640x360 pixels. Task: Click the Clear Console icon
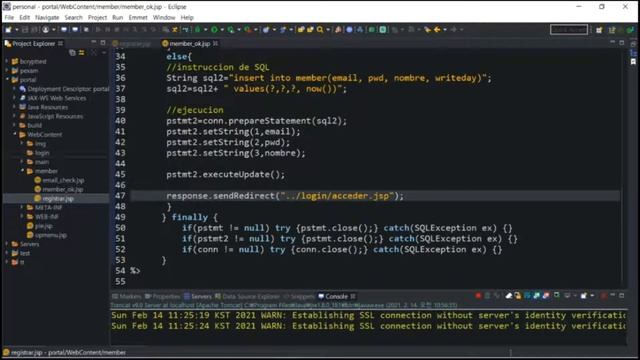click(x=509, y=296)
